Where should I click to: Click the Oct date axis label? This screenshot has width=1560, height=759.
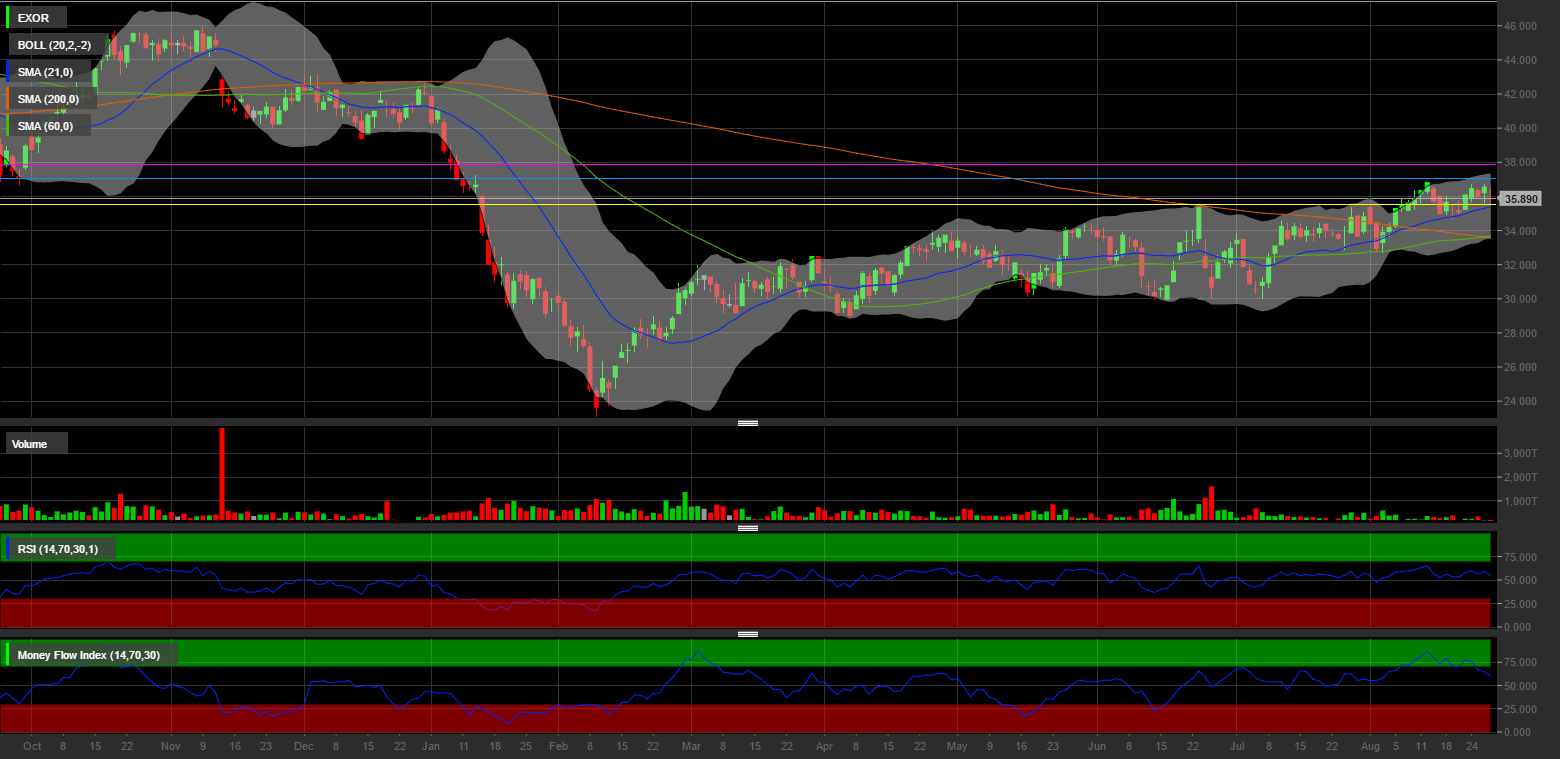(32, 746)
